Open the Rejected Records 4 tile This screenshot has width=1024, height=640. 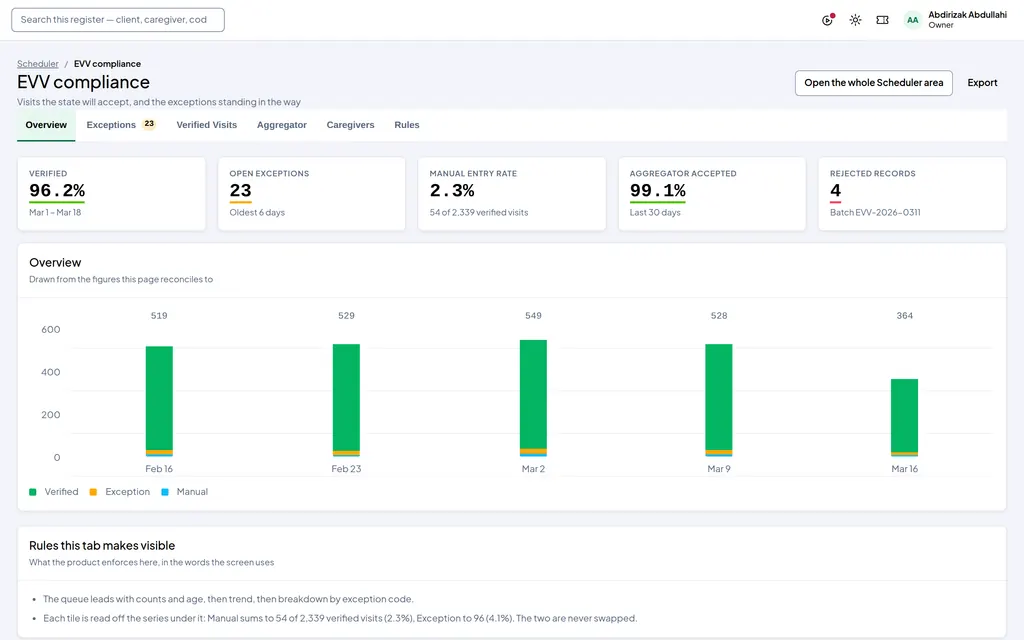coord(912,193)
